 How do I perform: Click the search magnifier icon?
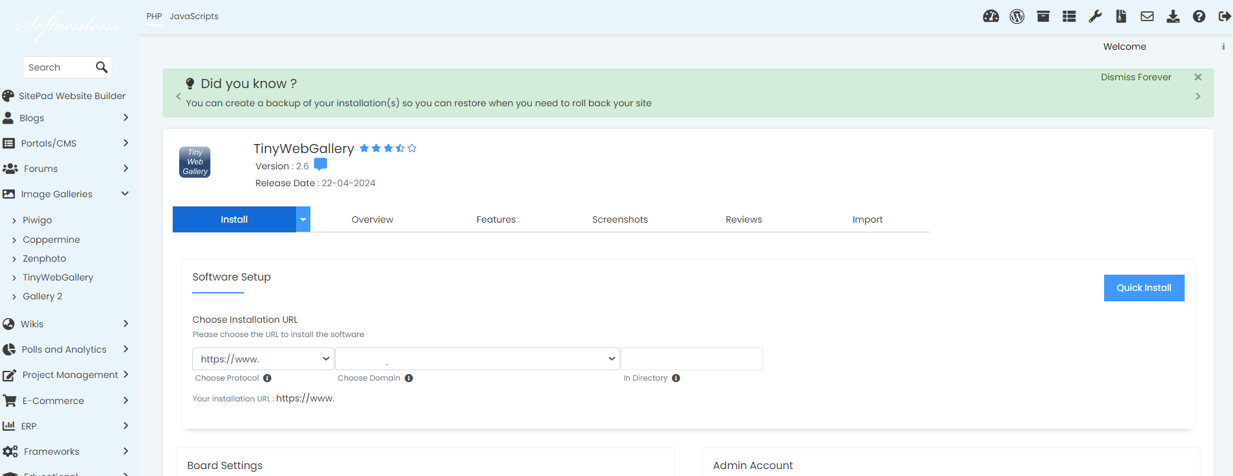[x=102, y=67]
